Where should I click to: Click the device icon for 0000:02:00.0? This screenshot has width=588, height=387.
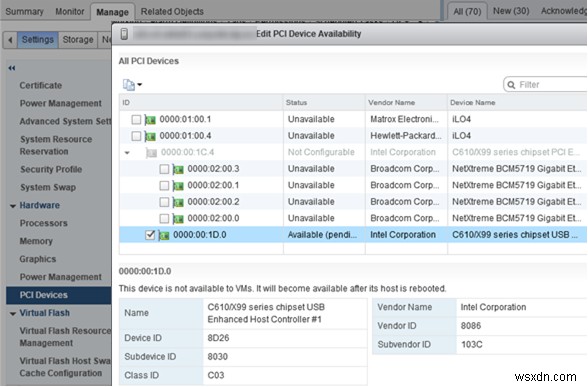coord(178,219)
